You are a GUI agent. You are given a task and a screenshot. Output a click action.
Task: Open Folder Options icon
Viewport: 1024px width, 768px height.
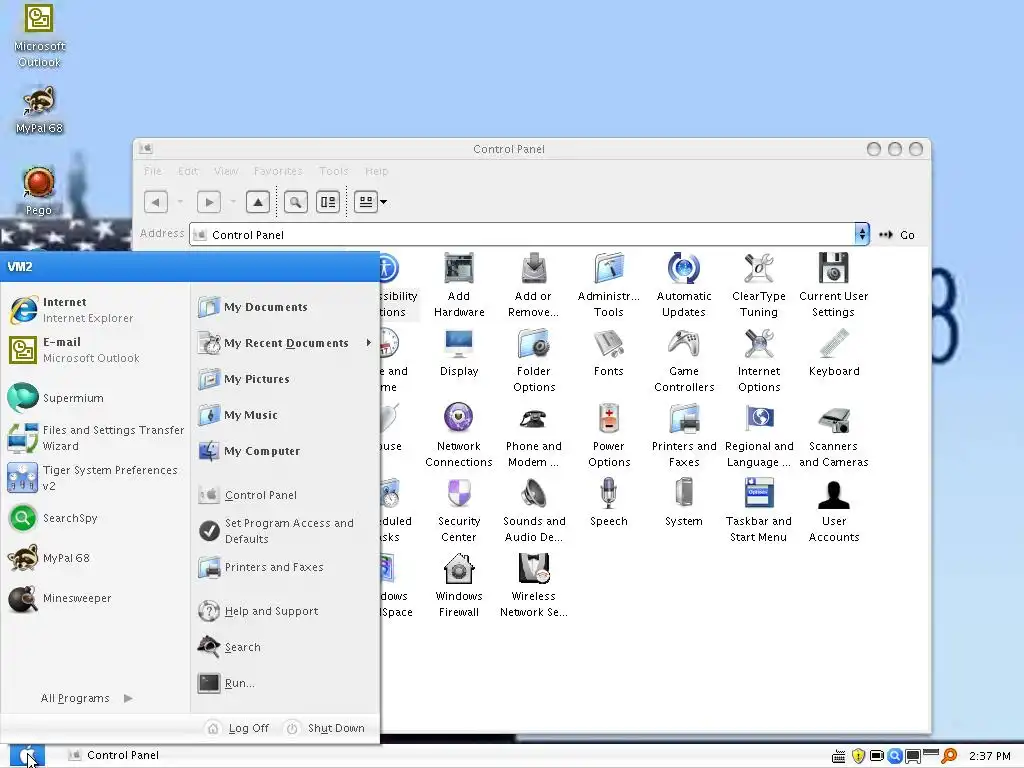[x=534, y=360]
